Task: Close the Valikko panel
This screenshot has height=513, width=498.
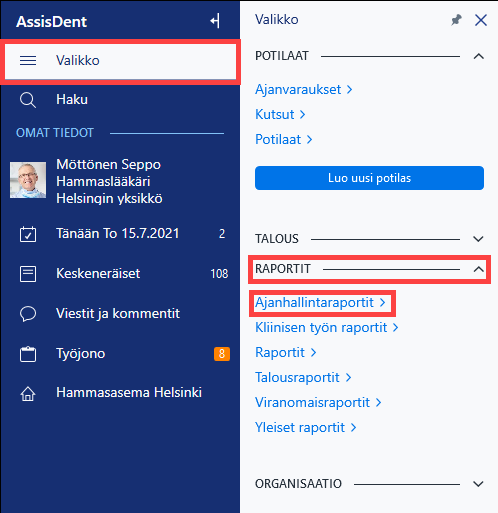Action: tap(481, 20)
